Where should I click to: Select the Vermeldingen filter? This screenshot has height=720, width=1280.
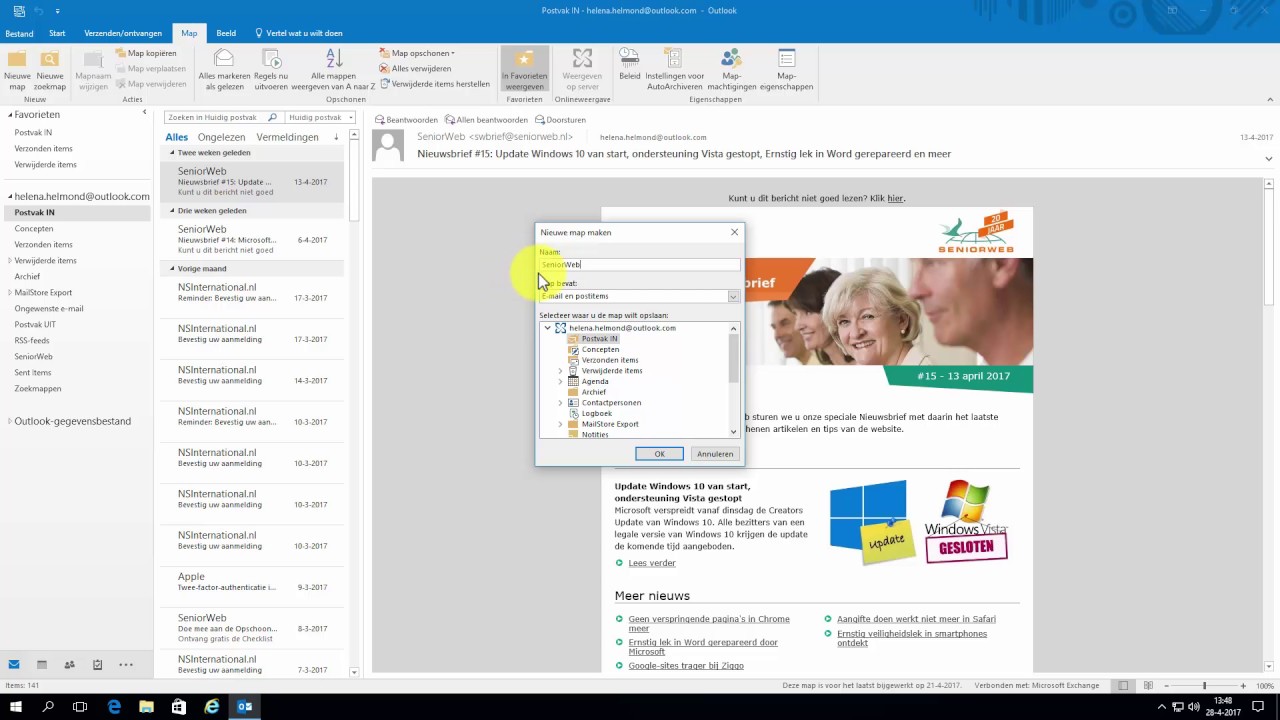[288, 137]
